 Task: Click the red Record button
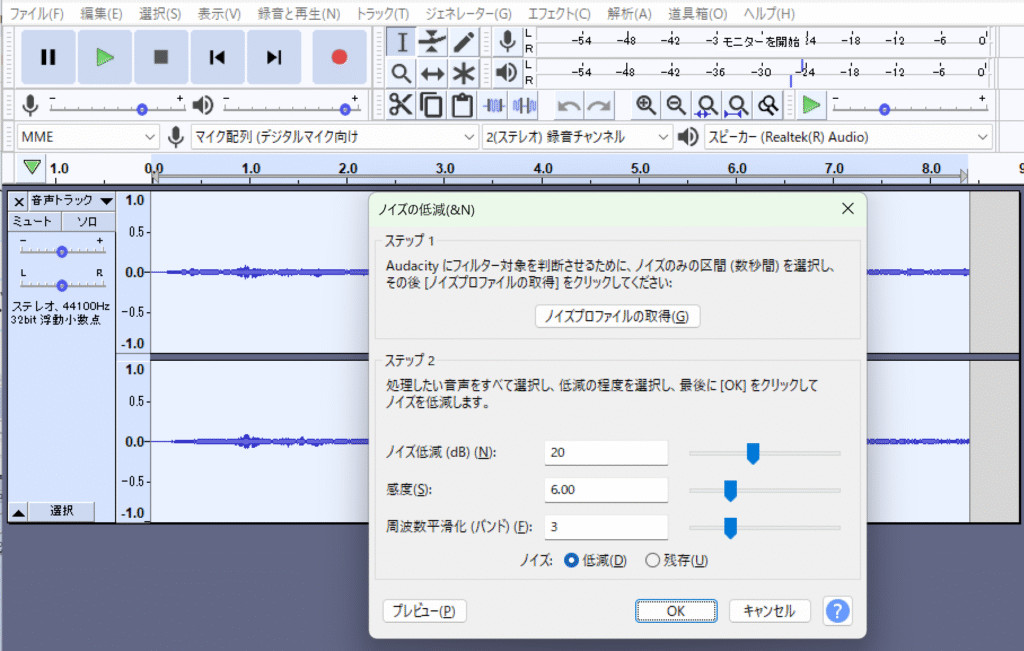pos(339,57)
